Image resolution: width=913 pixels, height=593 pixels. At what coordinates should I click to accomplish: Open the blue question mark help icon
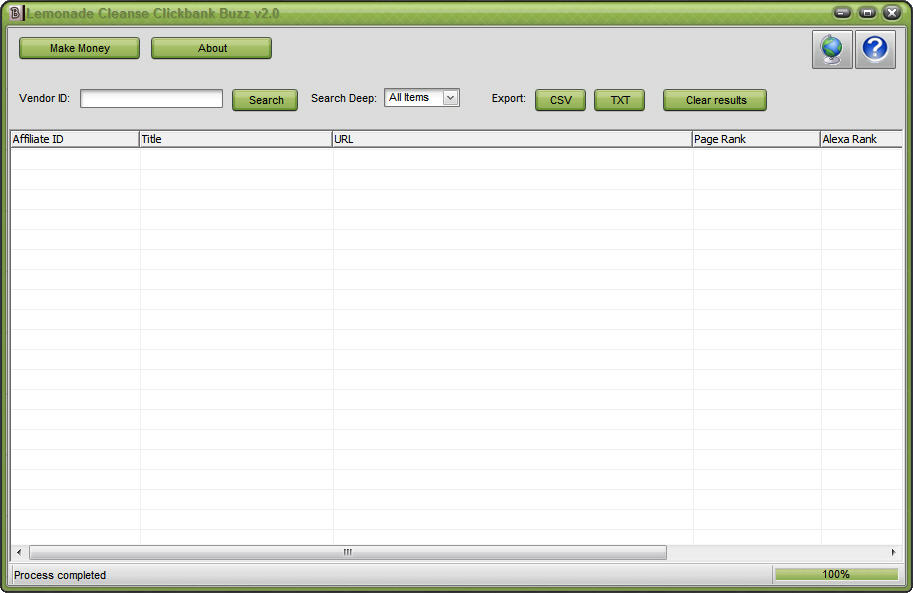875,50
